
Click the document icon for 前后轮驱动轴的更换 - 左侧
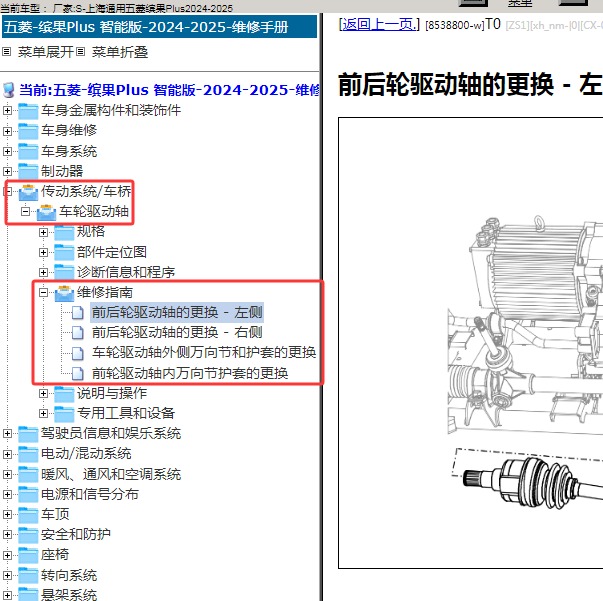78,312
